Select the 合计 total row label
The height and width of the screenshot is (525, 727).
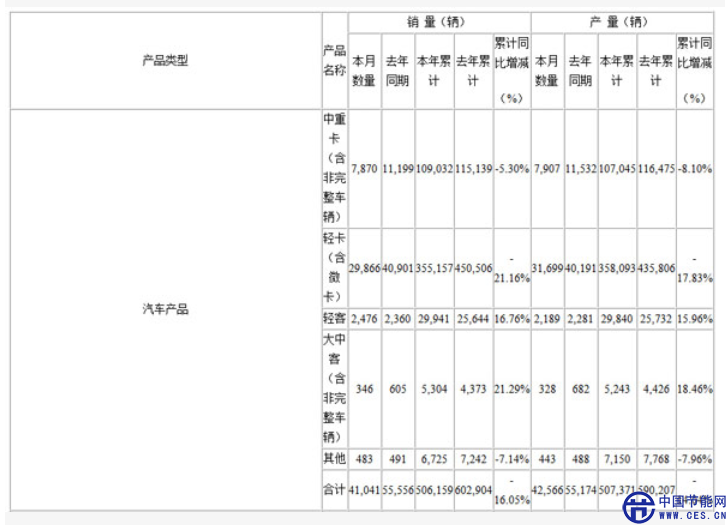coord(334,490)
